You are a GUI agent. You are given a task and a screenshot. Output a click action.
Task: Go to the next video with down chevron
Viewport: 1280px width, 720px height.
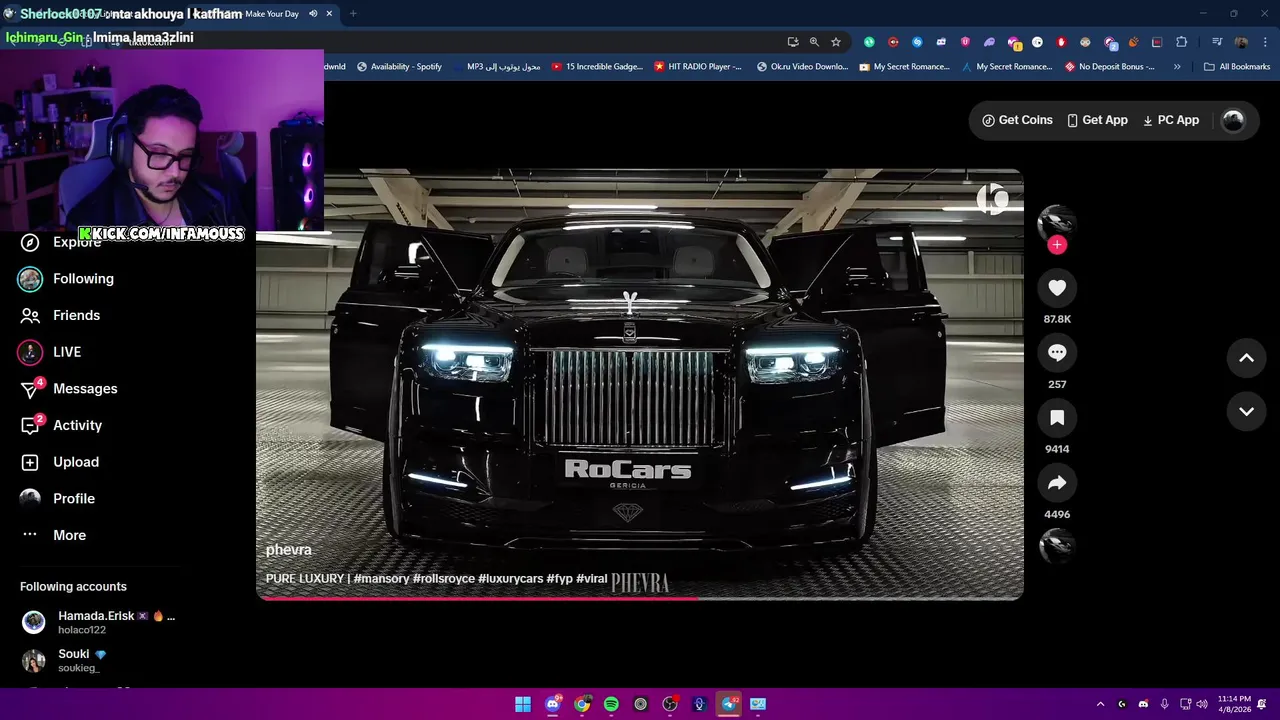point(1246,411)
